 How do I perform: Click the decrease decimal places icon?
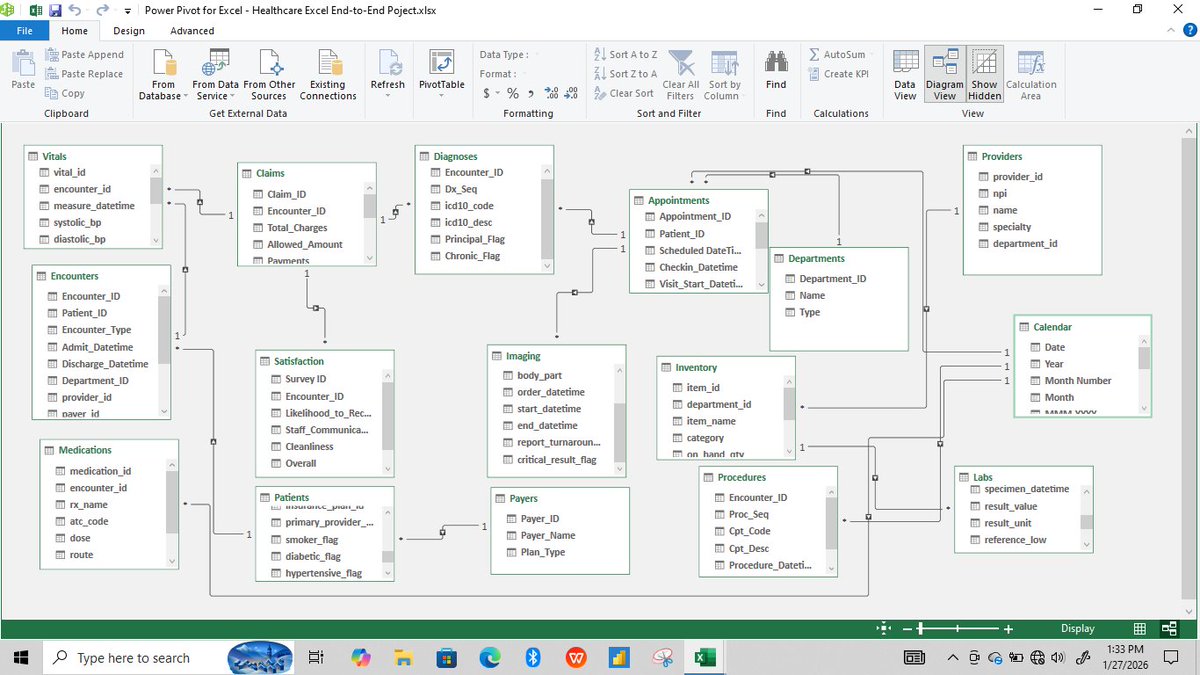571,93
